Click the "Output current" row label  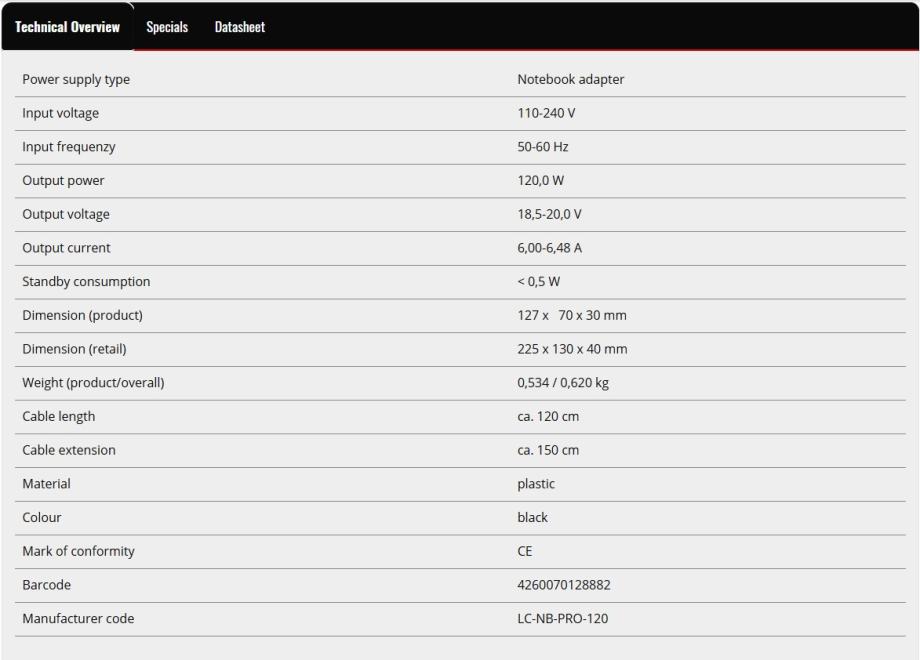(x=66, y=248)
